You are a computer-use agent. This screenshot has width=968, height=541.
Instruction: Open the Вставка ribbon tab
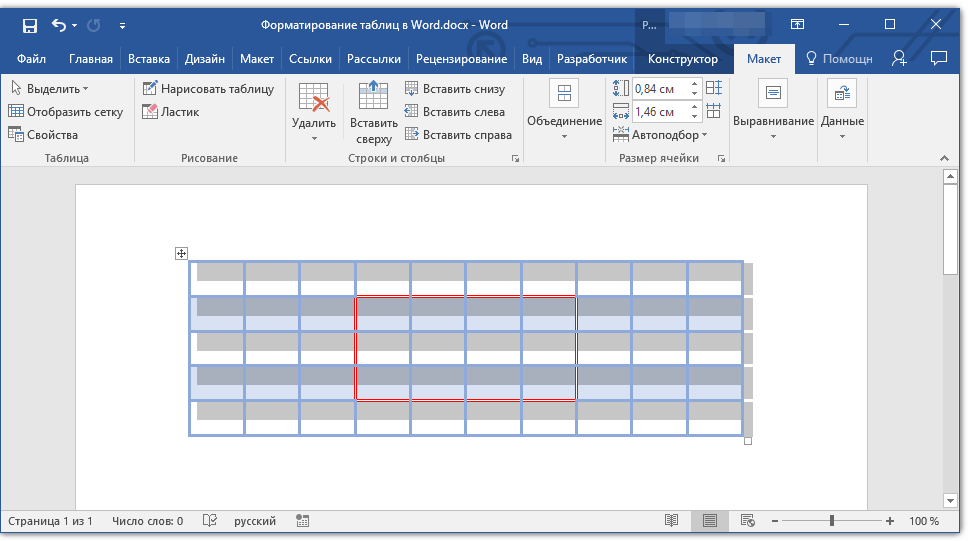tap(148, 59)
